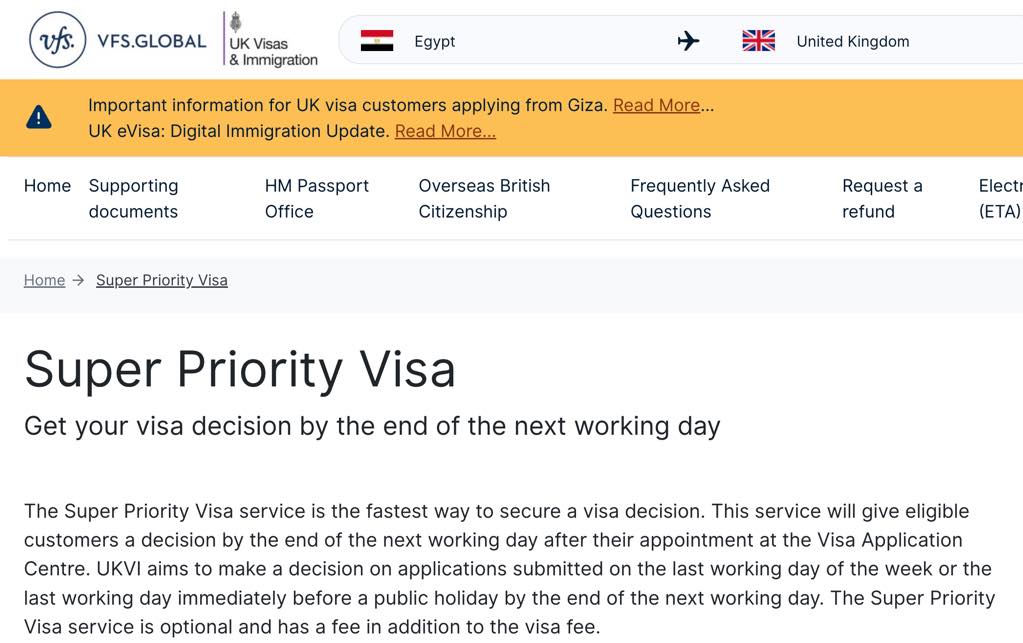
Task: Click the airplane icon between countries
Action: (688, 41)
